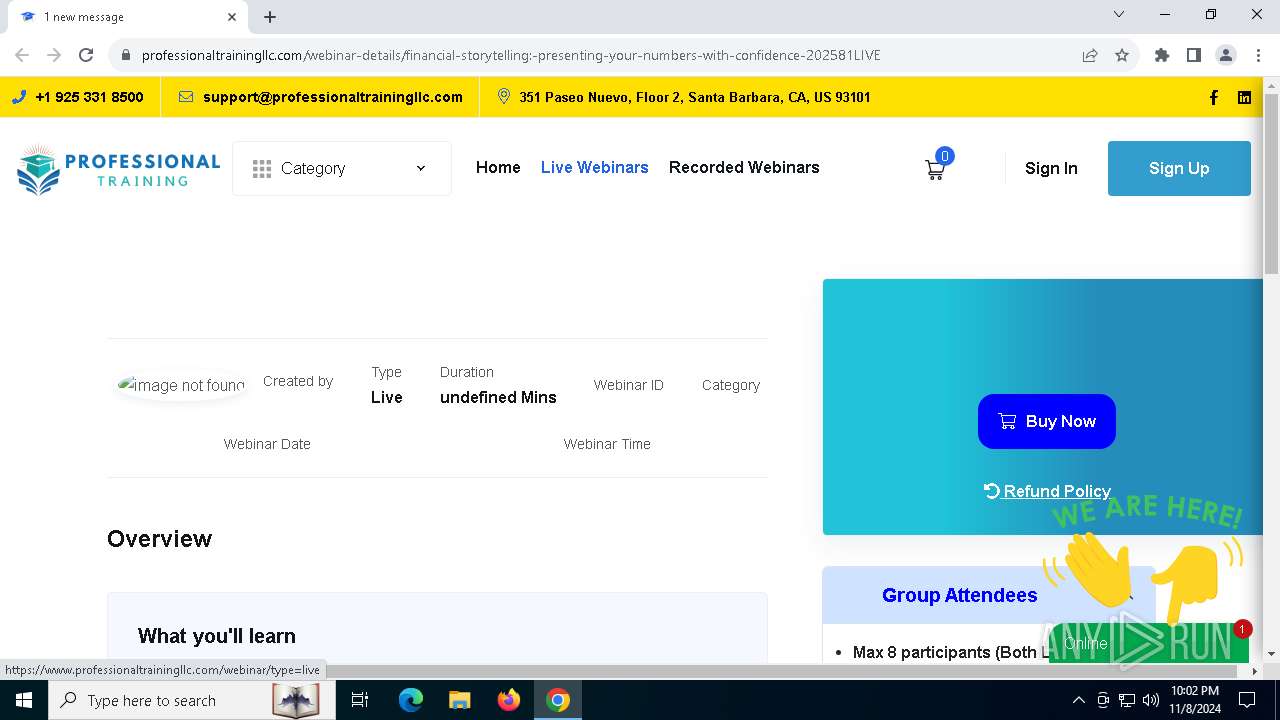Image resolution: width=1280 pixels, height=720 pixels.
Task: Open the Chrome profile avatar
Action: pyautogui.click(x=1226, y=55)
